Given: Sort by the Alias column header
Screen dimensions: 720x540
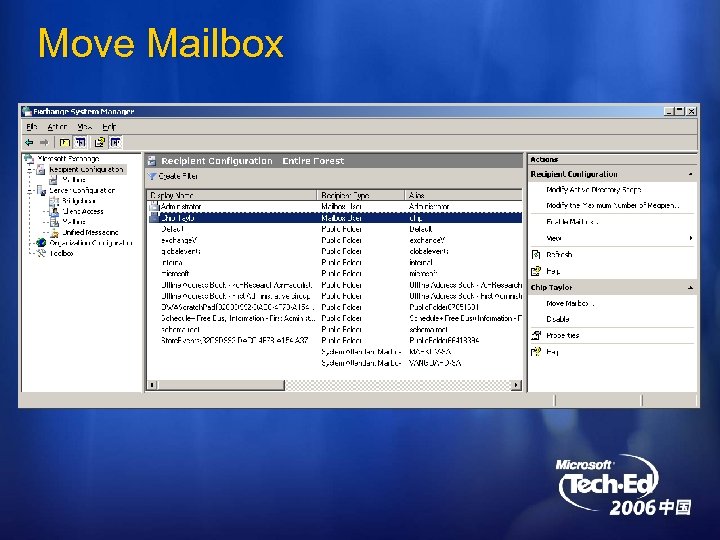Looking at the screenshot, I should tap(463, 195).
